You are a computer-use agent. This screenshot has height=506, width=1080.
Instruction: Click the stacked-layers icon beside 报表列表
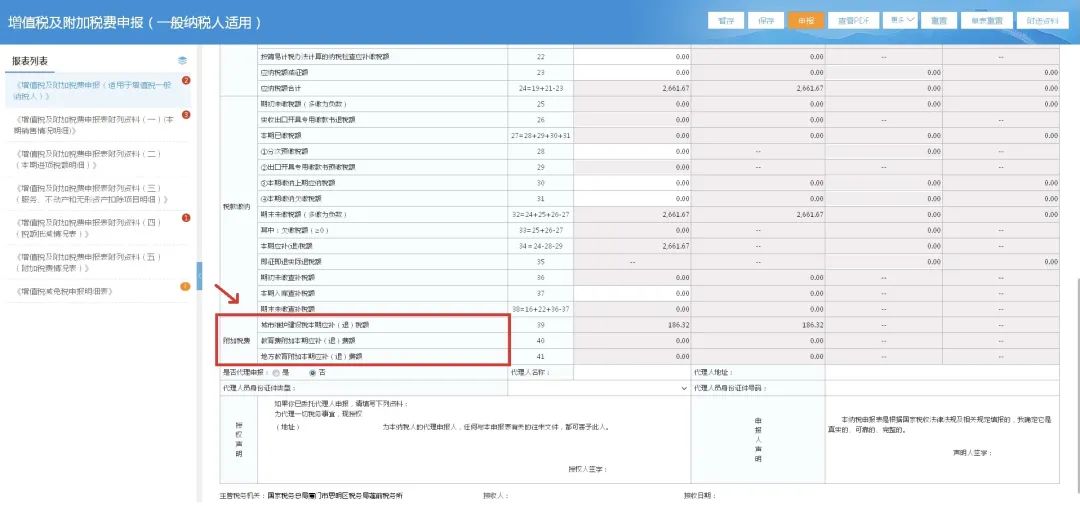[x=182, y=61]
